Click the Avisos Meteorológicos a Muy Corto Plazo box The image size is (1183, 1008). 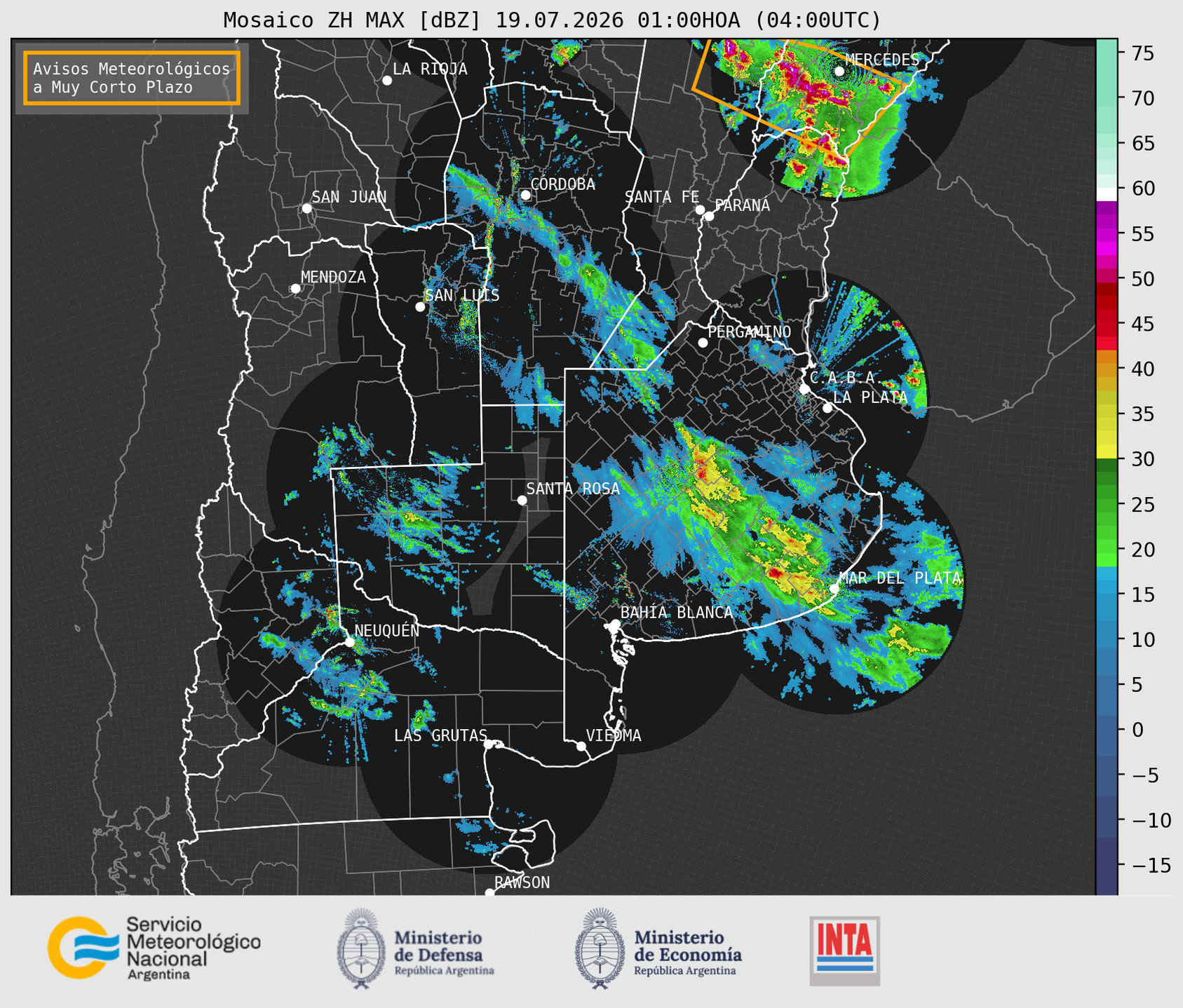(x=132, y=78)
